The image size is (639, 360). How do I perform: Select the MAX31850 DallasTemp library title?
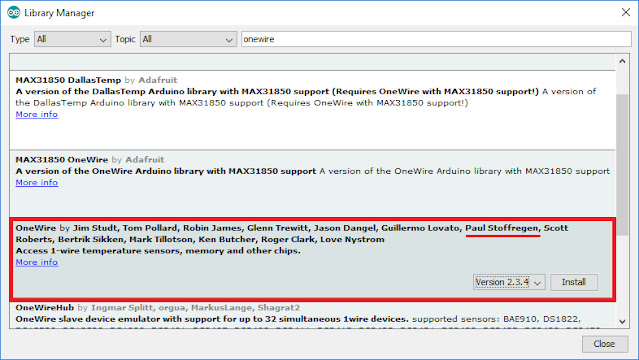click(x=68, y=80)
